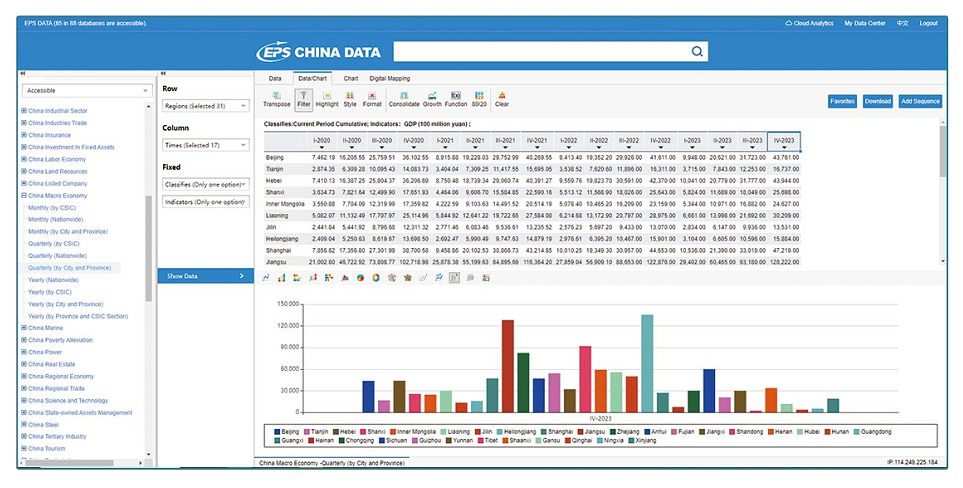This screenshot has width=963, height=488.
Task: Switch to the Data tab
Action: tap(275, 78)
